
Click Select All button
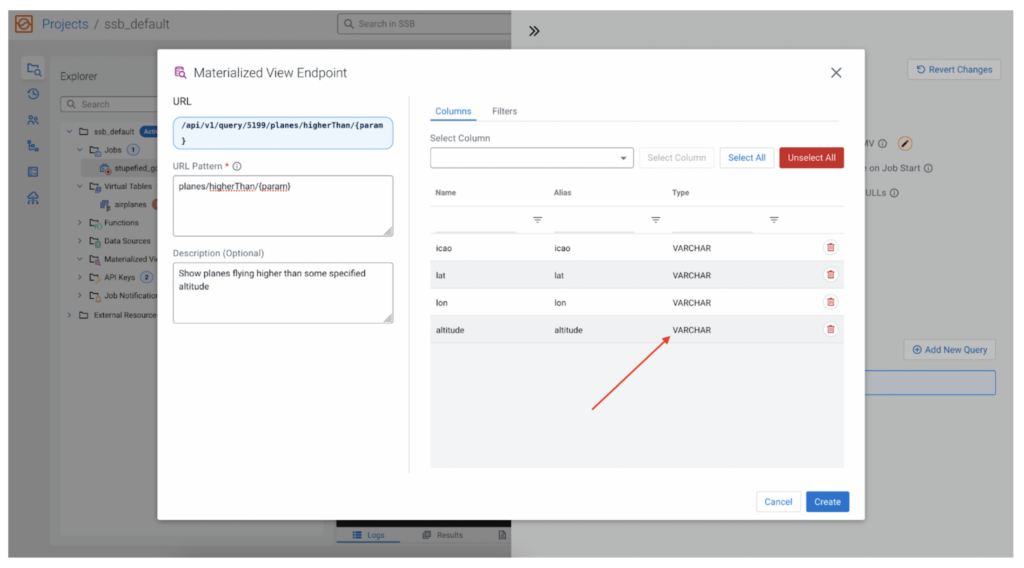click(x=746, y=158)
